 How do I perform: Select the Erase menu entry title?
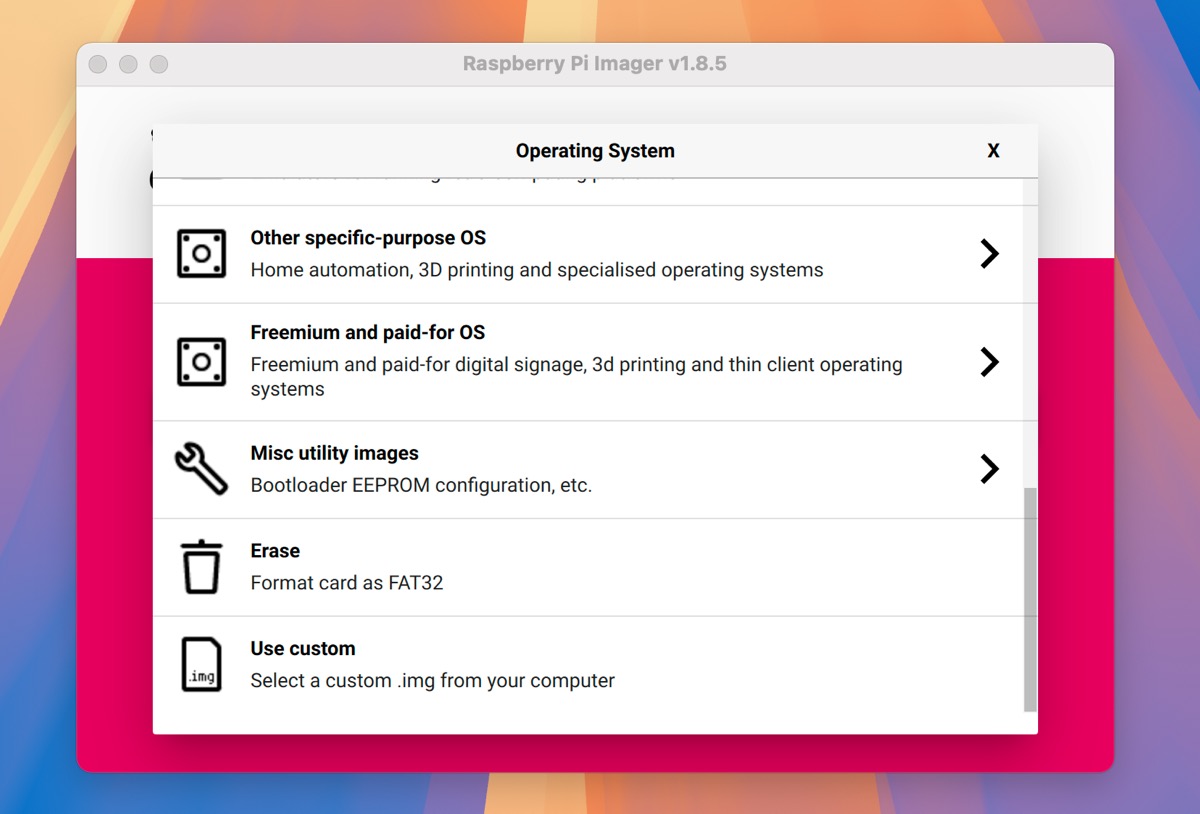click(x=275, y=551)
